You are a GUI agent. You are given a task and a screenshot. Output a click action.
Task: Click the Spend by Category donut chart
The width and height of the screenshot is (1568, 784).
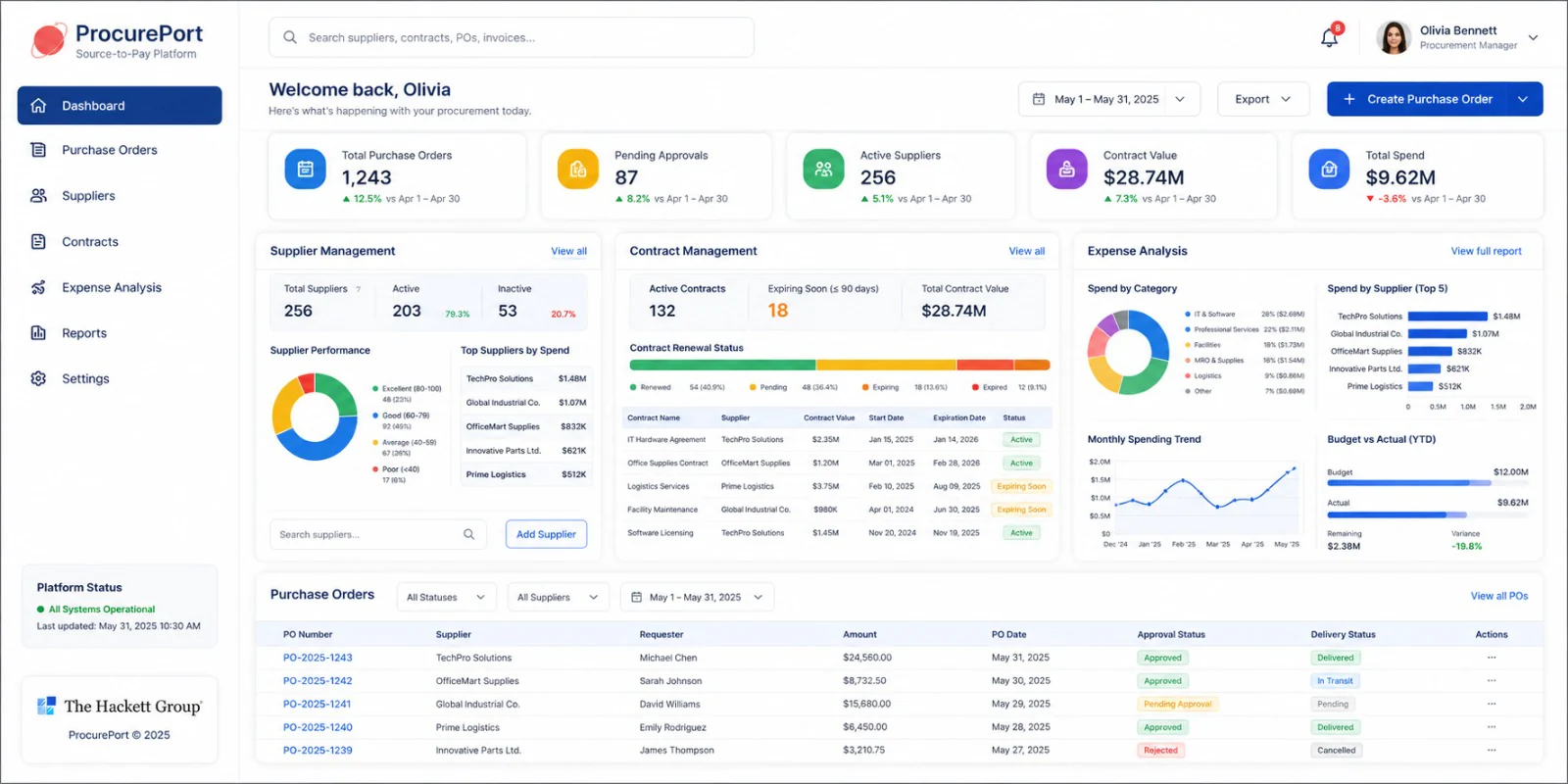(1128, 353)
